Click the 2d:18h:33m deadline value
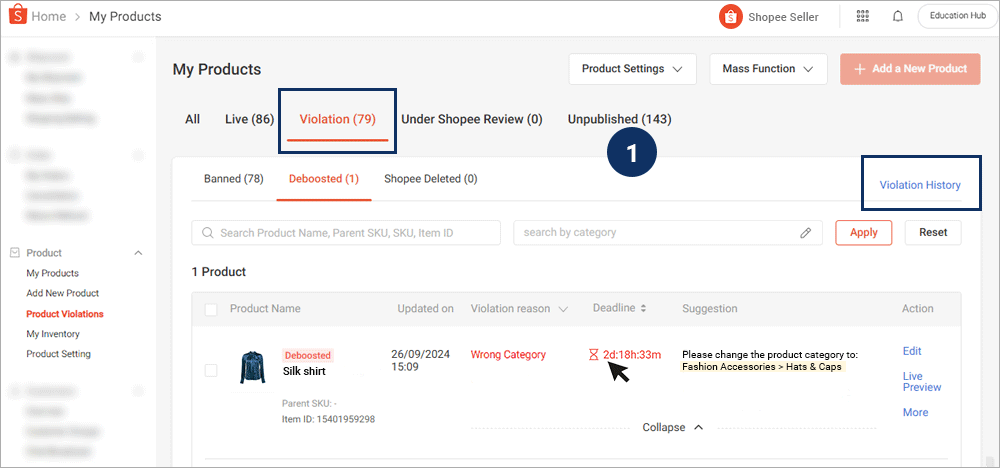1000x468 pixels. click(631, 355)
